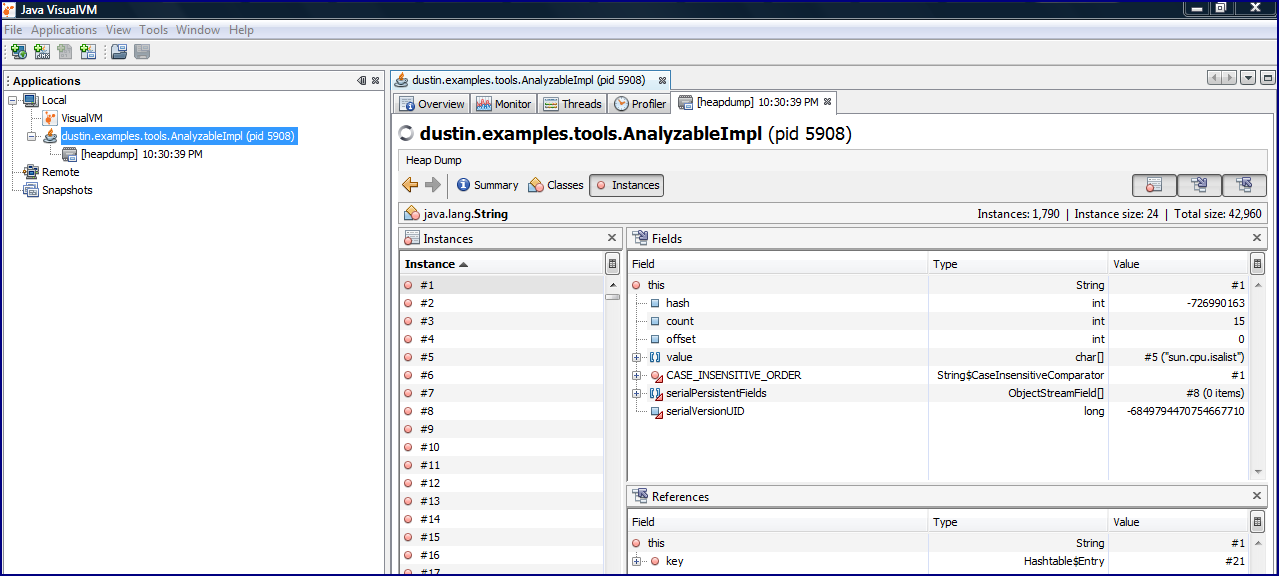Select the Local node in Applications tree

click(54, 100)
